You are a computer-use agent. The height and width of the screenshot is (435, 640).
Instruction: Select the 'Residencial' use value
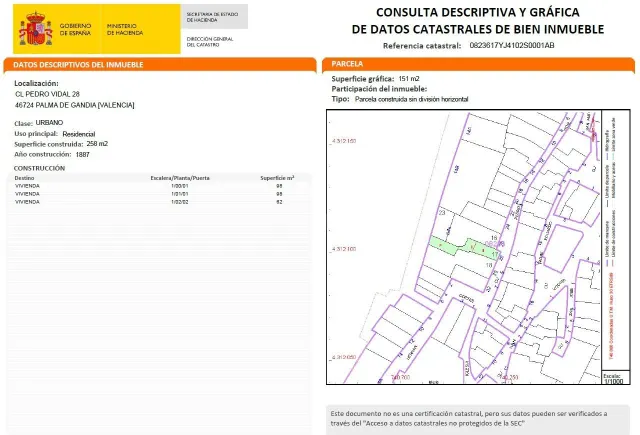79,134
